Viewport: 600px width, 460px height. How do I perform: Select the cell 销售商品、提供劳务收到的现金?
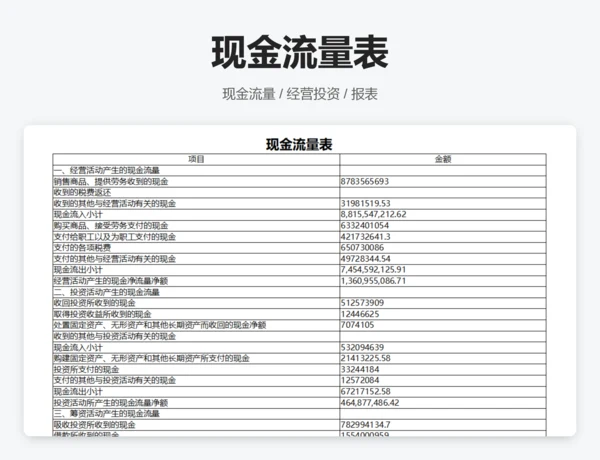click(x=196, y=181)
